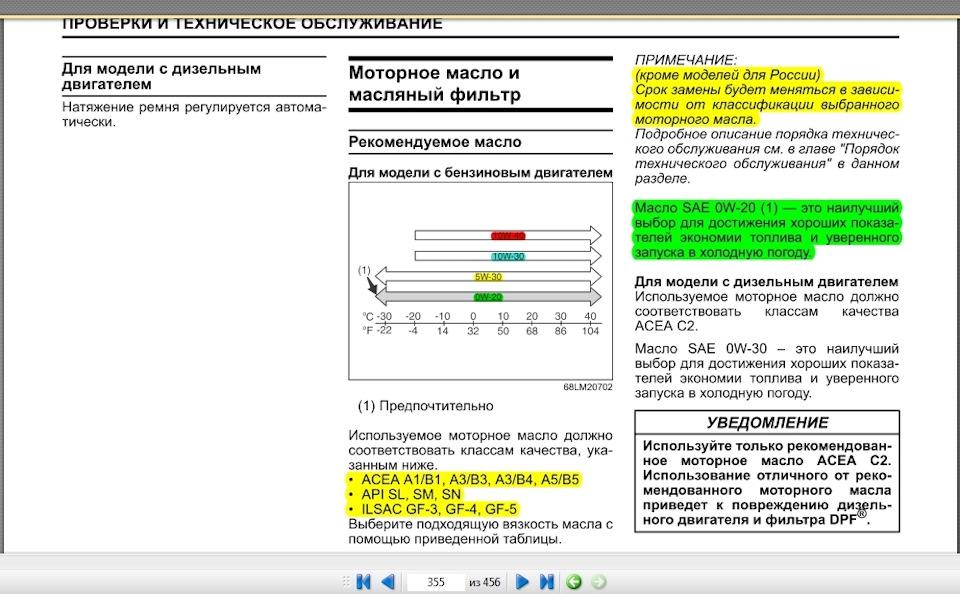Click left column heading "Для модели с дизельным двигателем"

(x=162, y=77)
